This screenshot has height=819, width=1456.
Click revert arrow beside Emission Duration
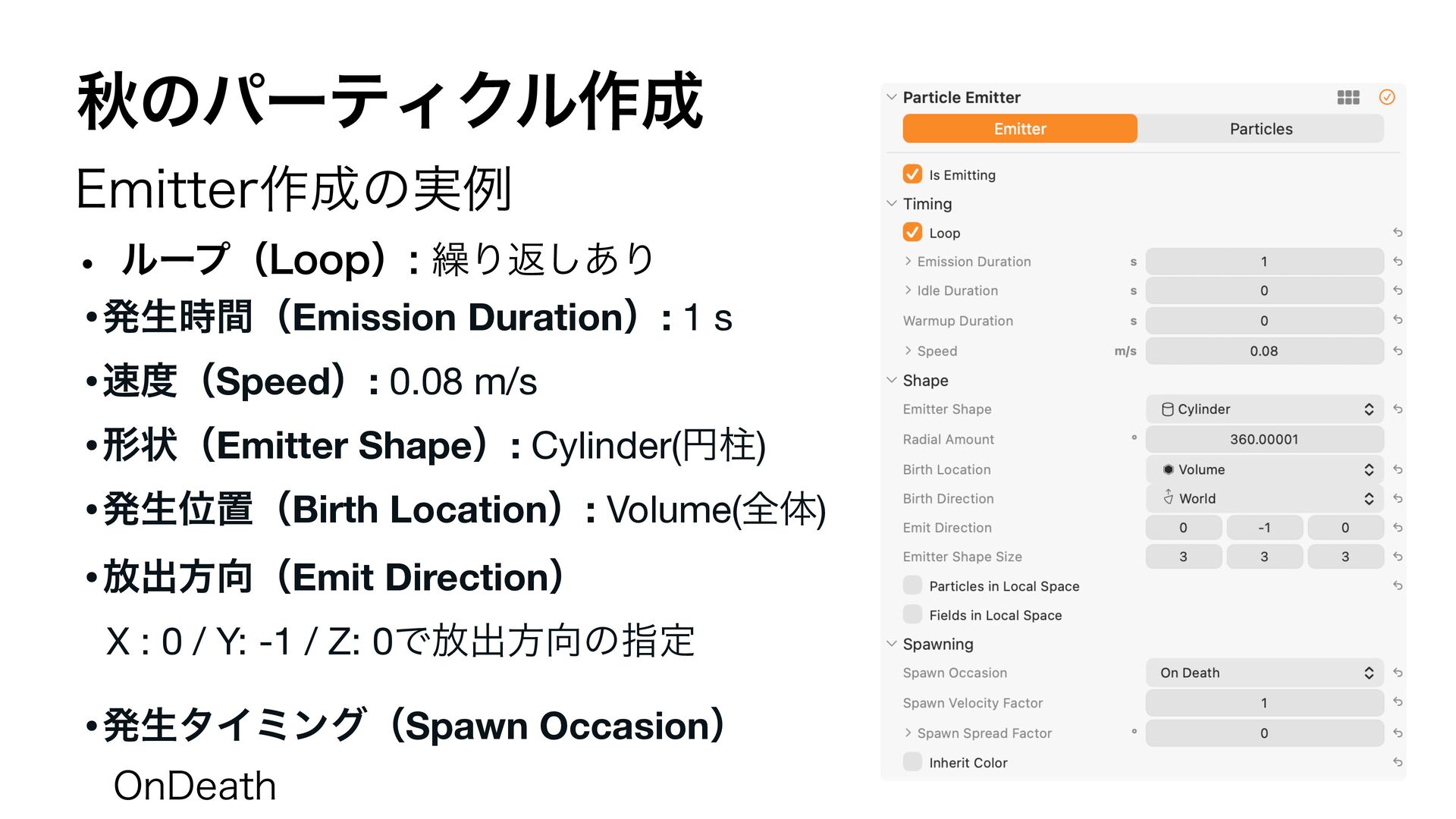[1398, 262]
